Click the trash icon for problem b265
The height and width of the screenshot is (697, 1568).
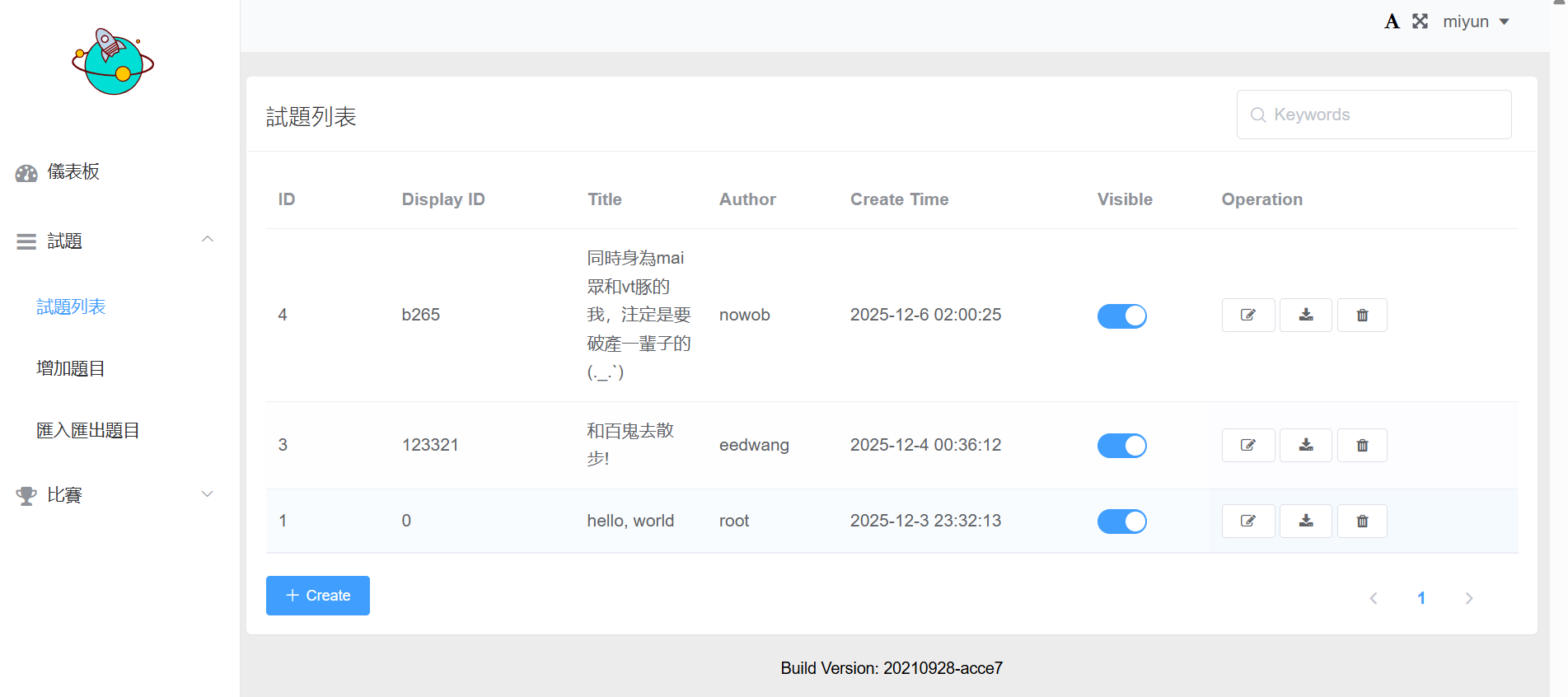click(x=1361, y=315)
